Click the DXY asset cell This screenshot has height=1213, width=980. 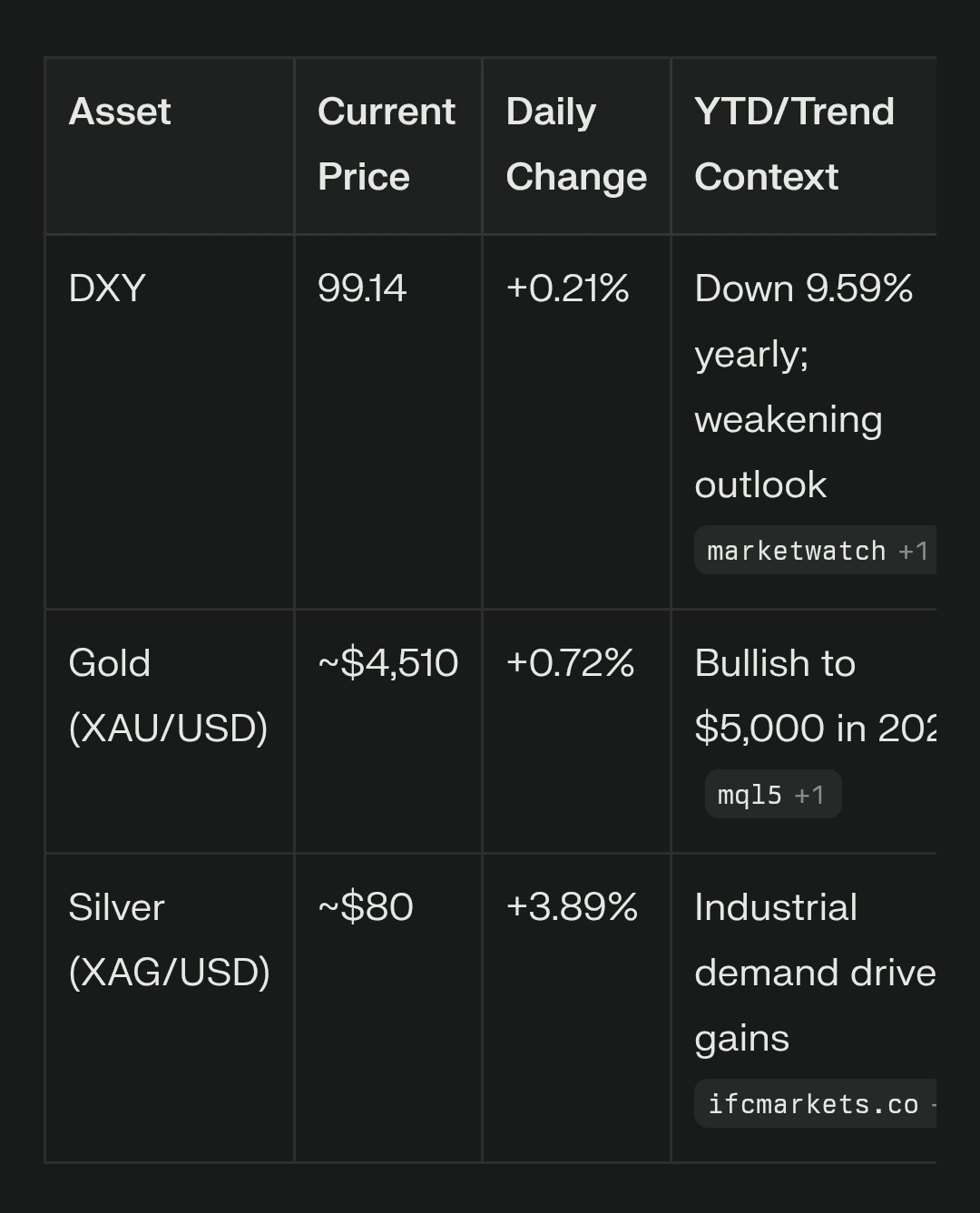tap(107, 289)
